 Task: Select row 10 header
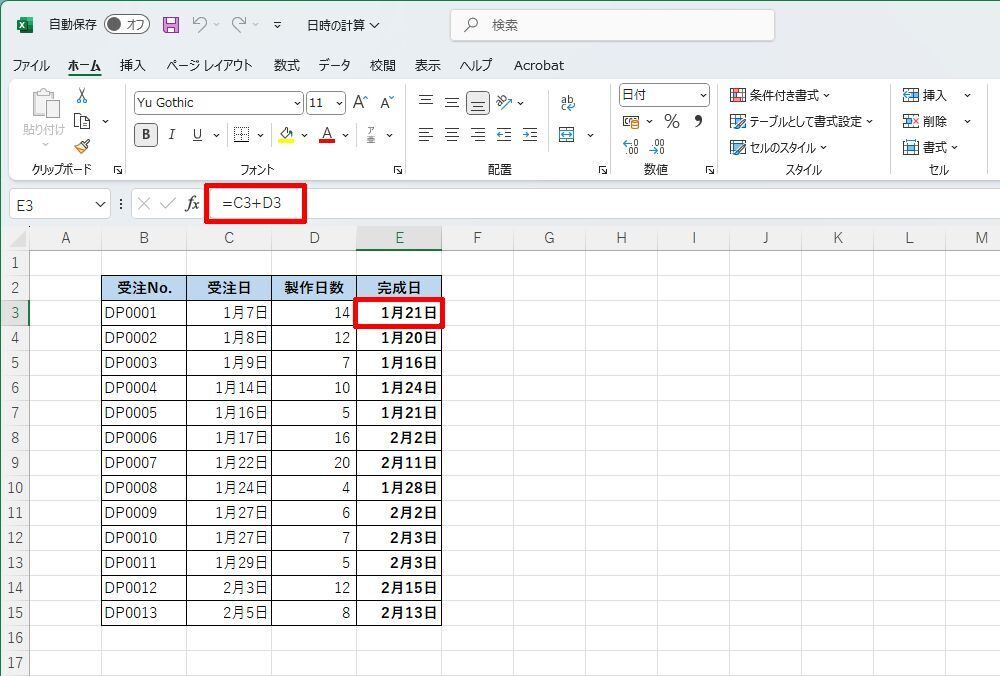tap(15, 488)
